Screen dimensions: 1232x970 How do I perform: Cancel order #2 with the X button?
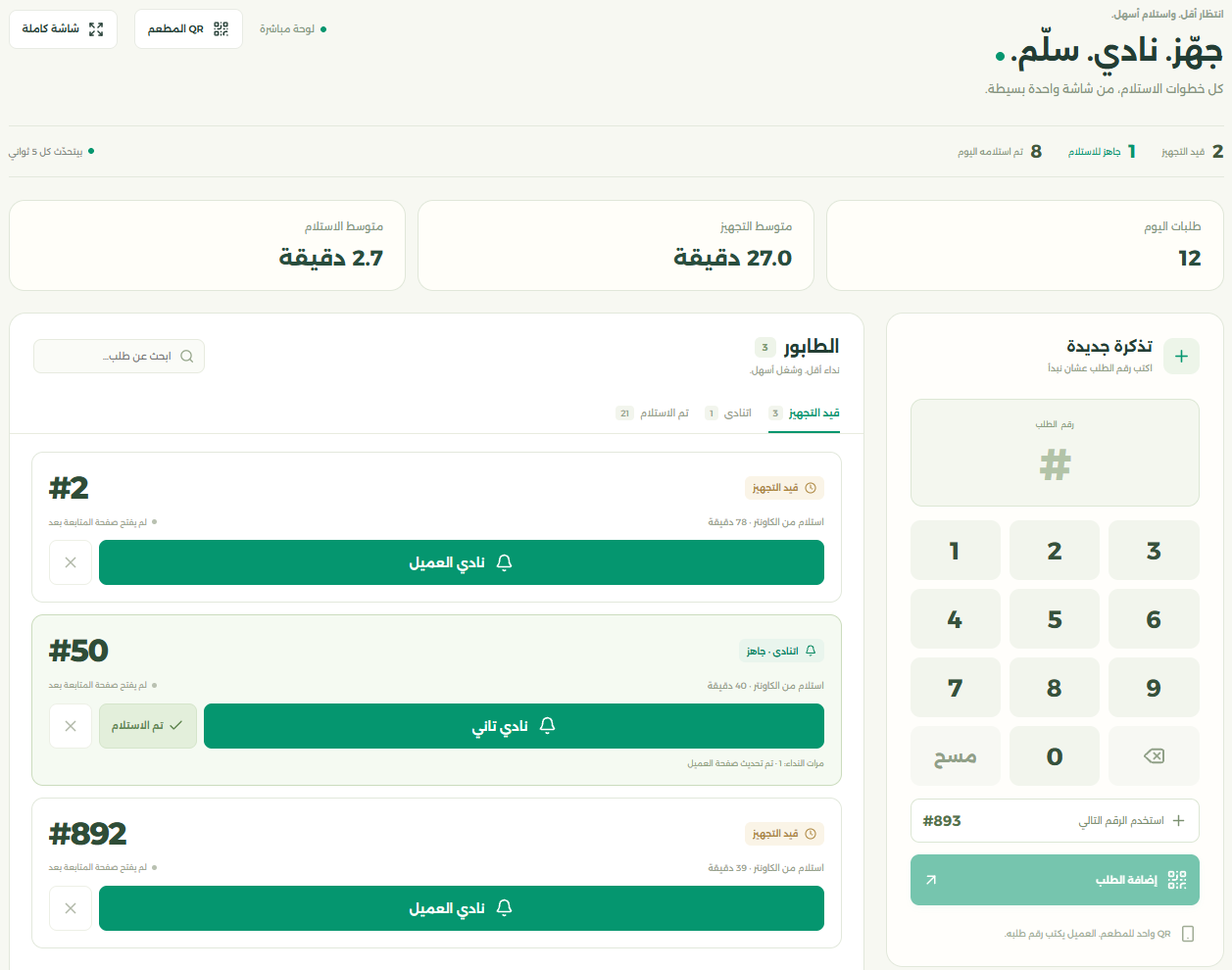71,563
